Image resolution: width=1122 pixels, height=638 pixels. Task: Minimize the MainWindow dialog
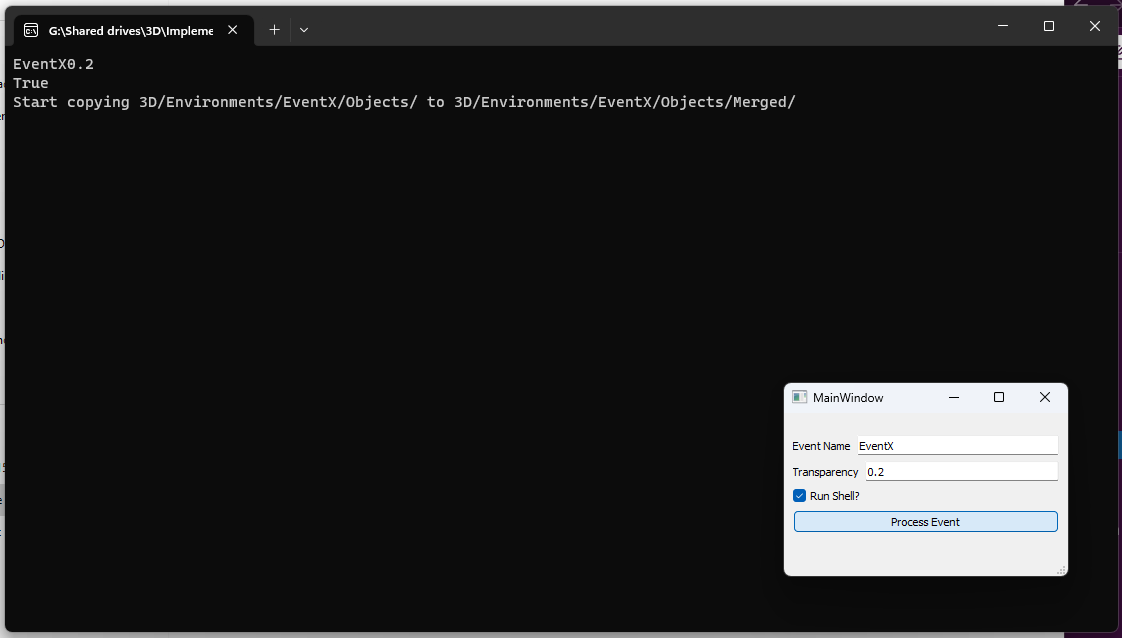(x=954, y=398)
